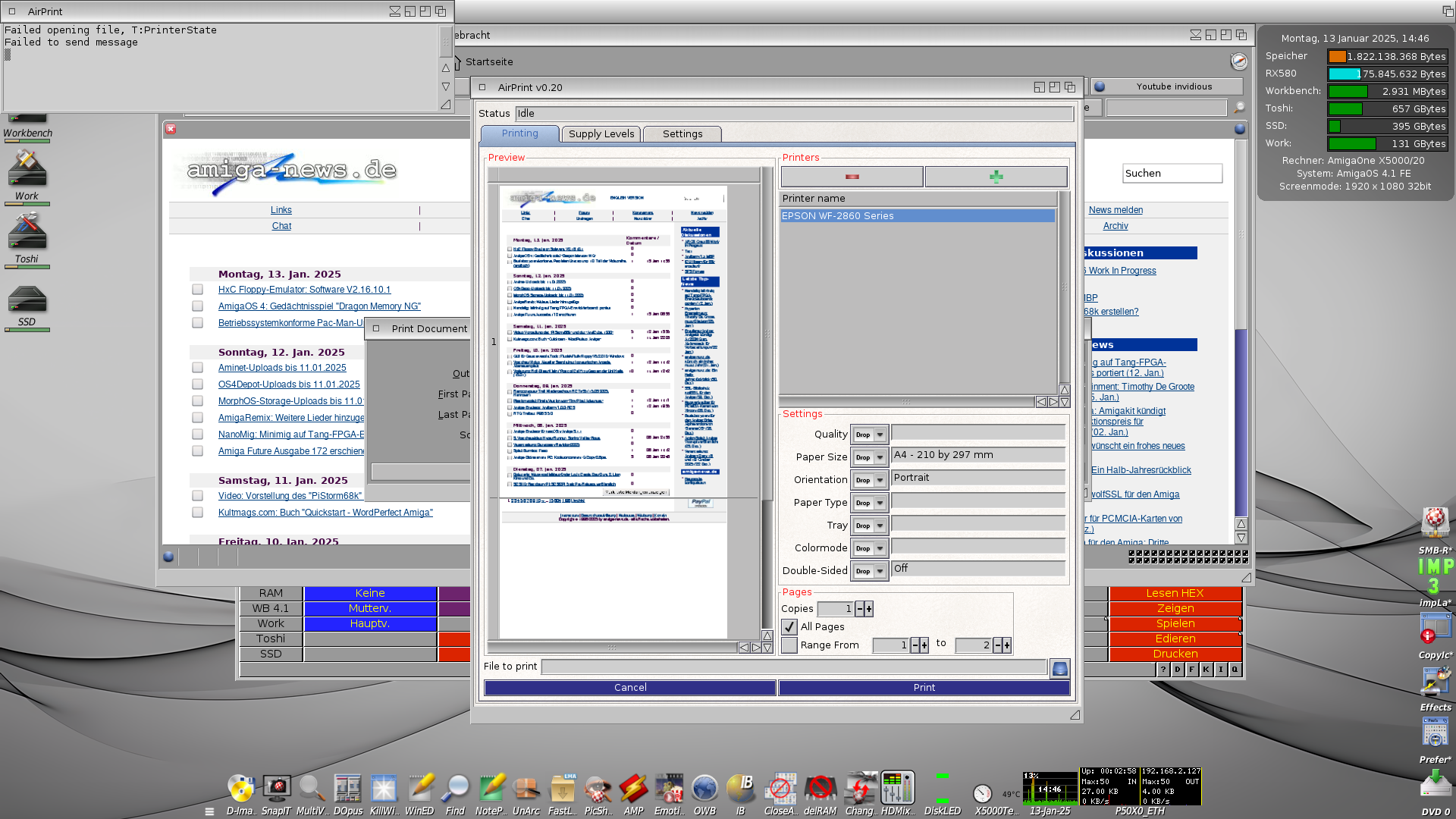Check box beside Amiga Future Ausgabe 172

[197, 451]
